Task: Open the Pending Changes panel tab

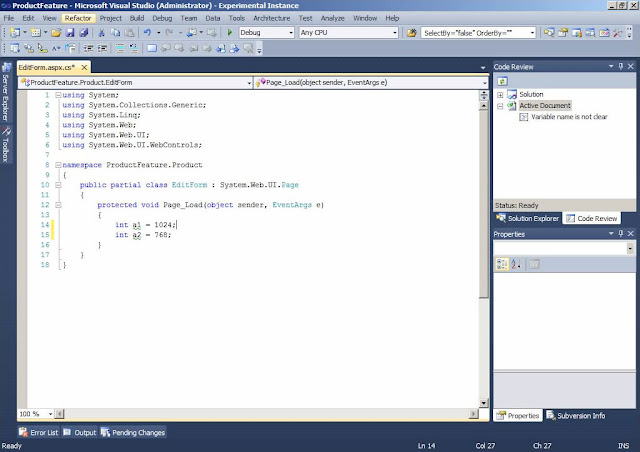Action: pyautogui.click(x=133, y=432)
